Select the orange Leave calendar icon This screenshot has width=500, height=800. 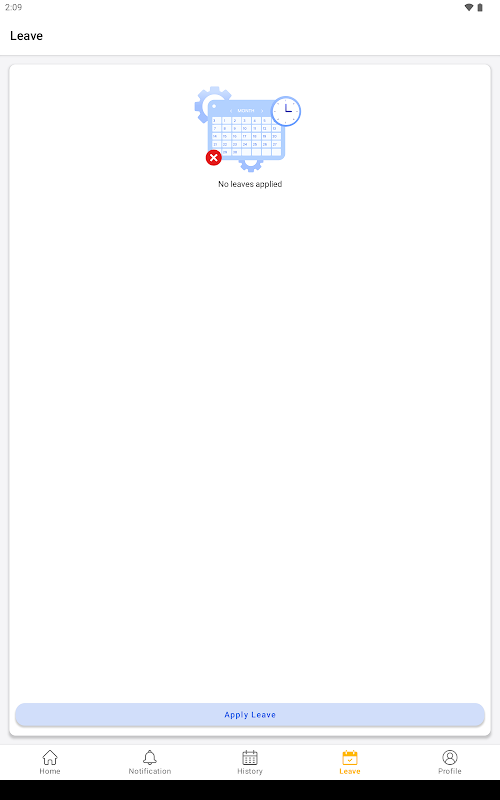coord(349,757)
